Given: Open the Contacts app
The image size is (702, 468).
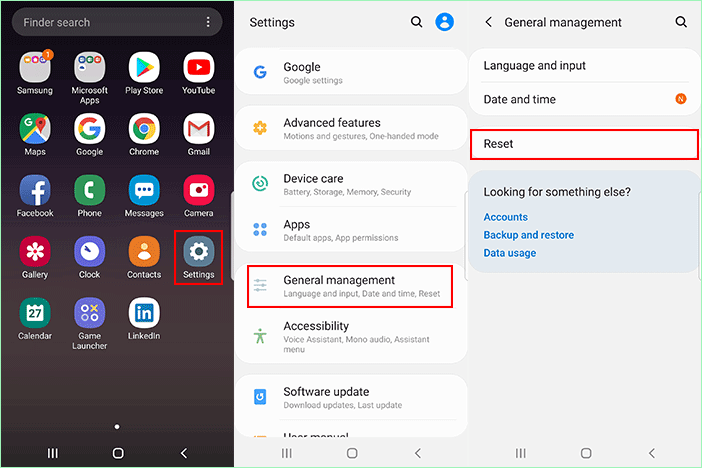Looking at the screenshot, I should click(x=144, y=252).
